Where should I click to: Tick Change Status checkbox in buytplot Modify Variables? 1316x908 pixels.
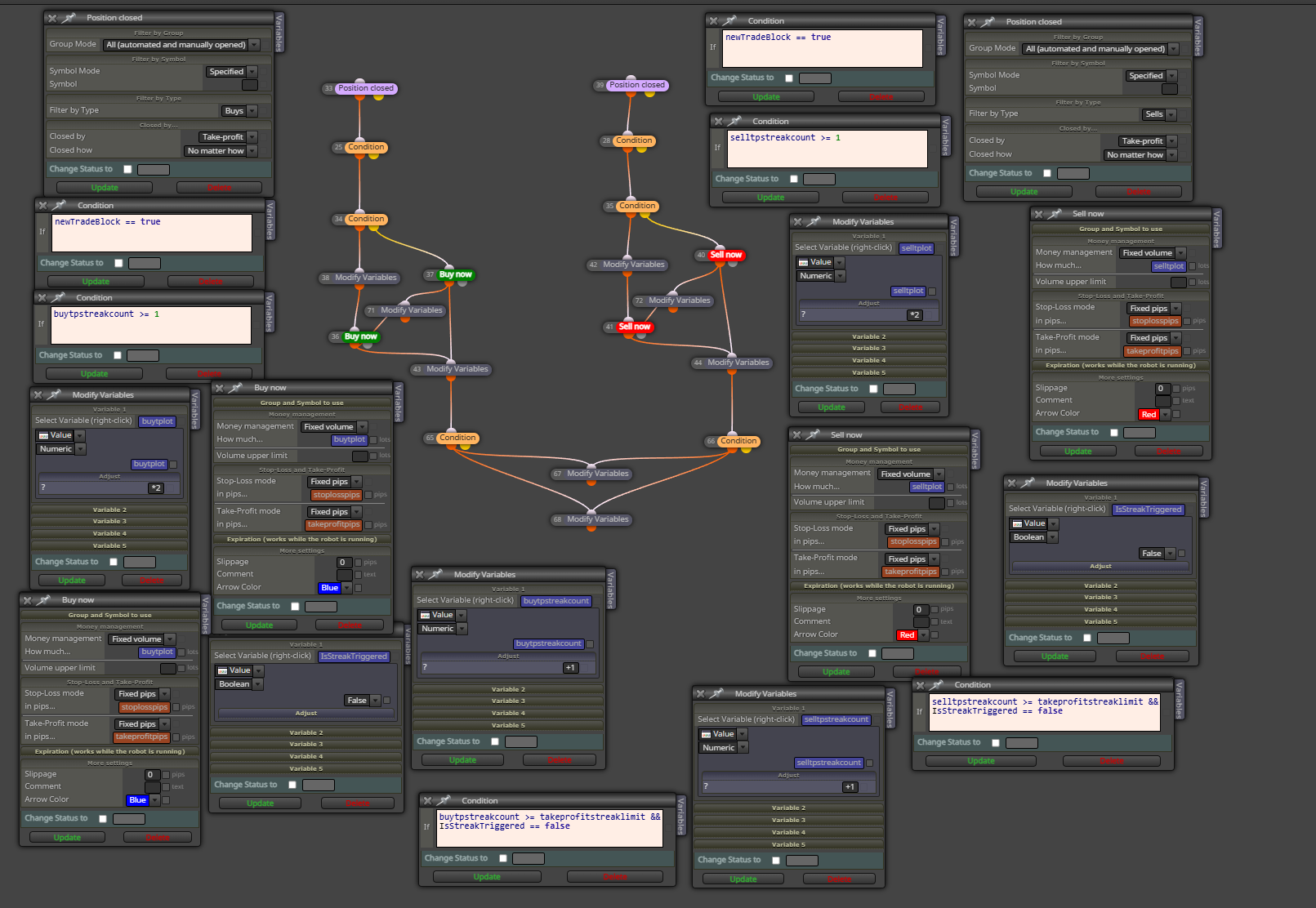pyautogui.click(x=114, y=562)
